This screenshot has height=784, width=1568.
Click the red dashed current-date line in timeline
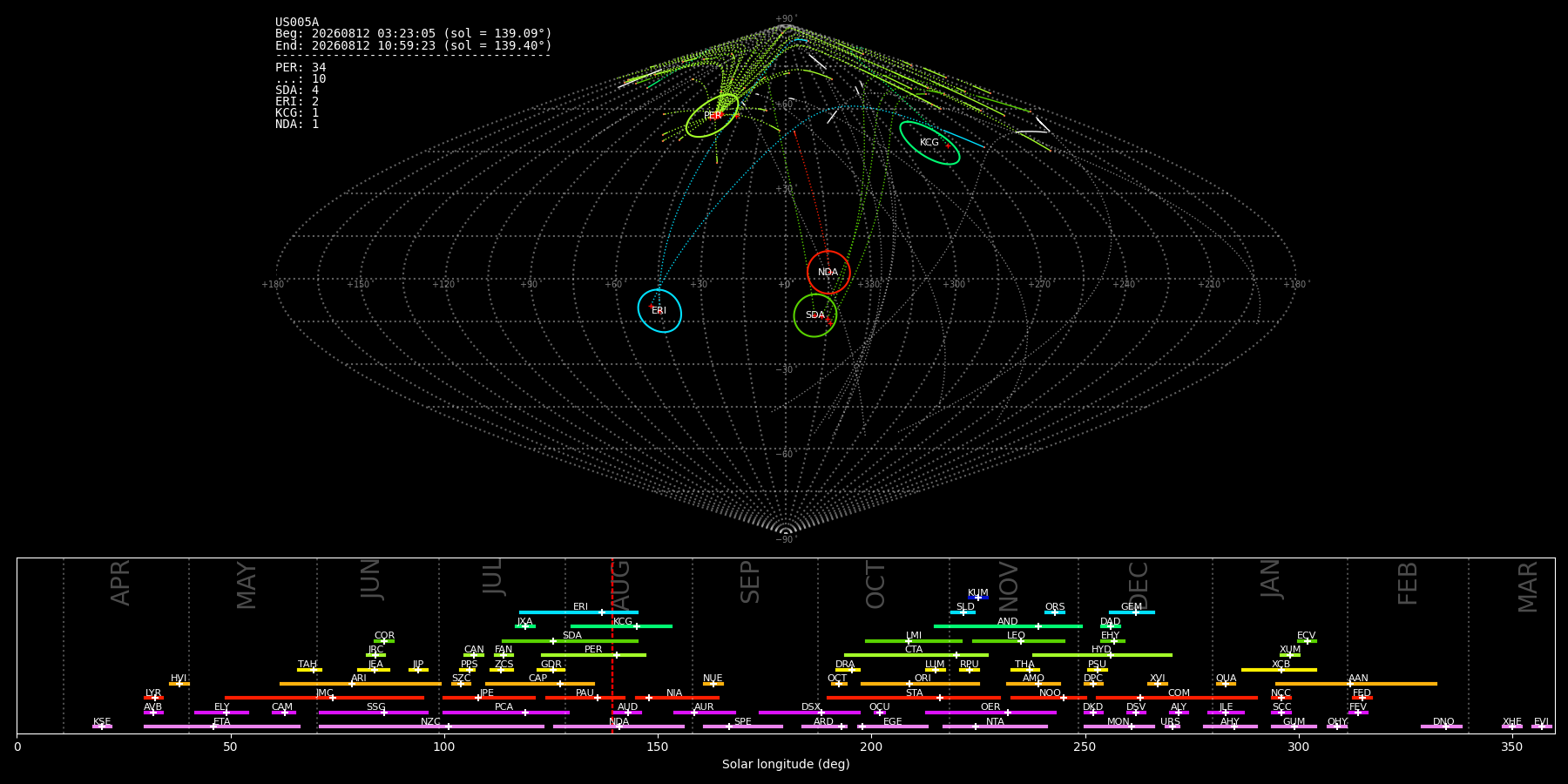612,645
